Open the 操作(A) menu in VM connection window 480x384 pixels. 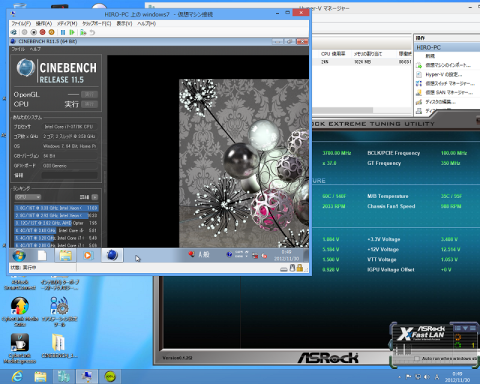(x=44, y=23)
